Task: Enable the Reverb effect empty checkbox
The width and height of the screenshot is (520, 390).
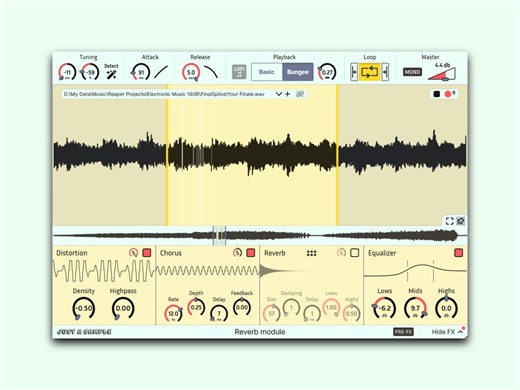Action: click(x=355, y=253)
